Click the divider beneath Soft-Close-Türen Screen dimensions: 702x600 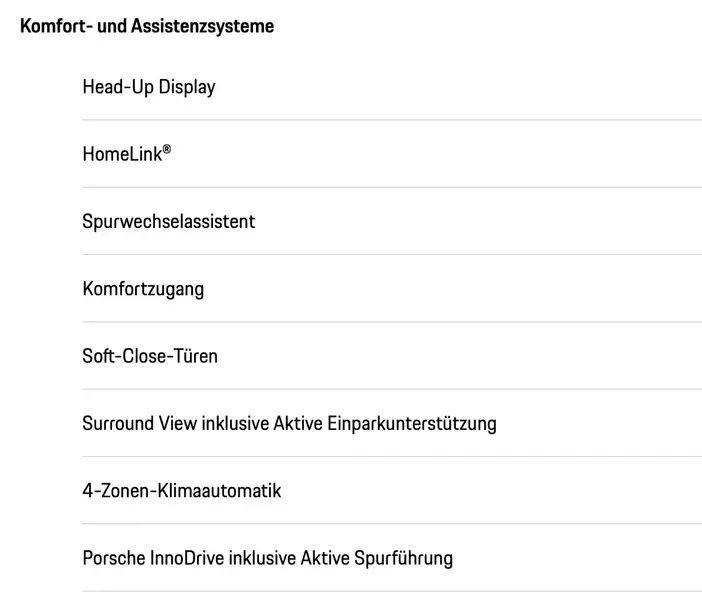coord(391,389)
